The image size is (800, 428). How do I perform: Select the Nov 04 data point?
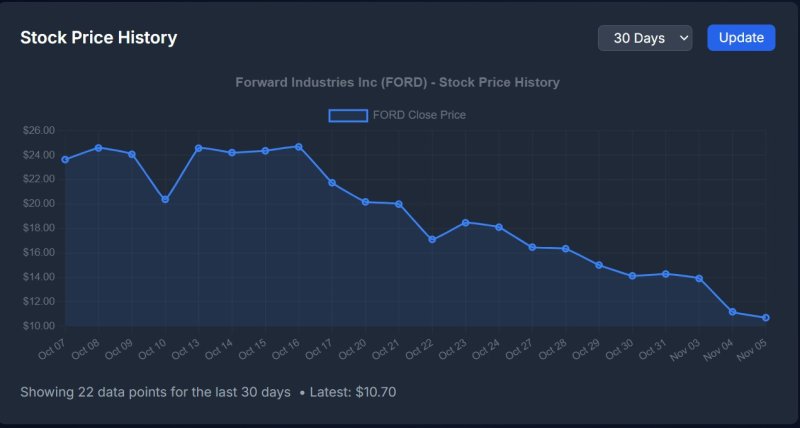(x=732, y=312)
